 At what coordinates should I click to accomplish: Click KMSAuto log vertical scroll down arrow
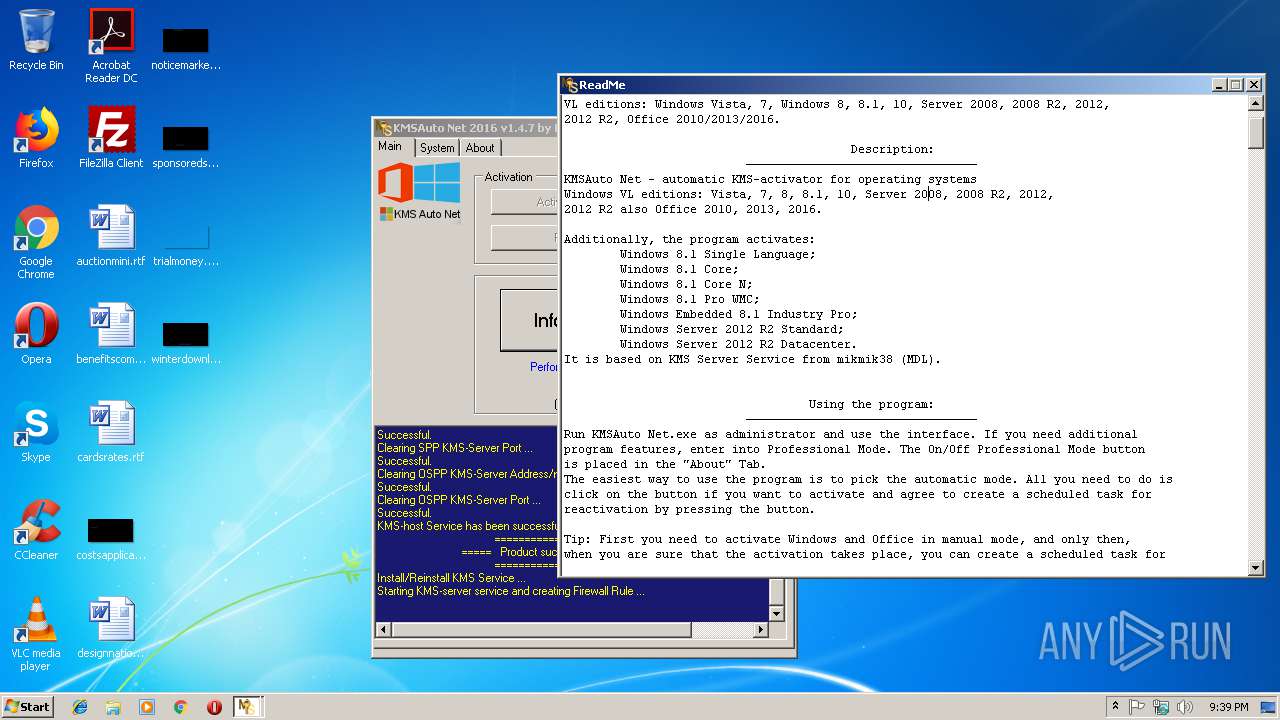pyautogui.click(x=776, y=613)
